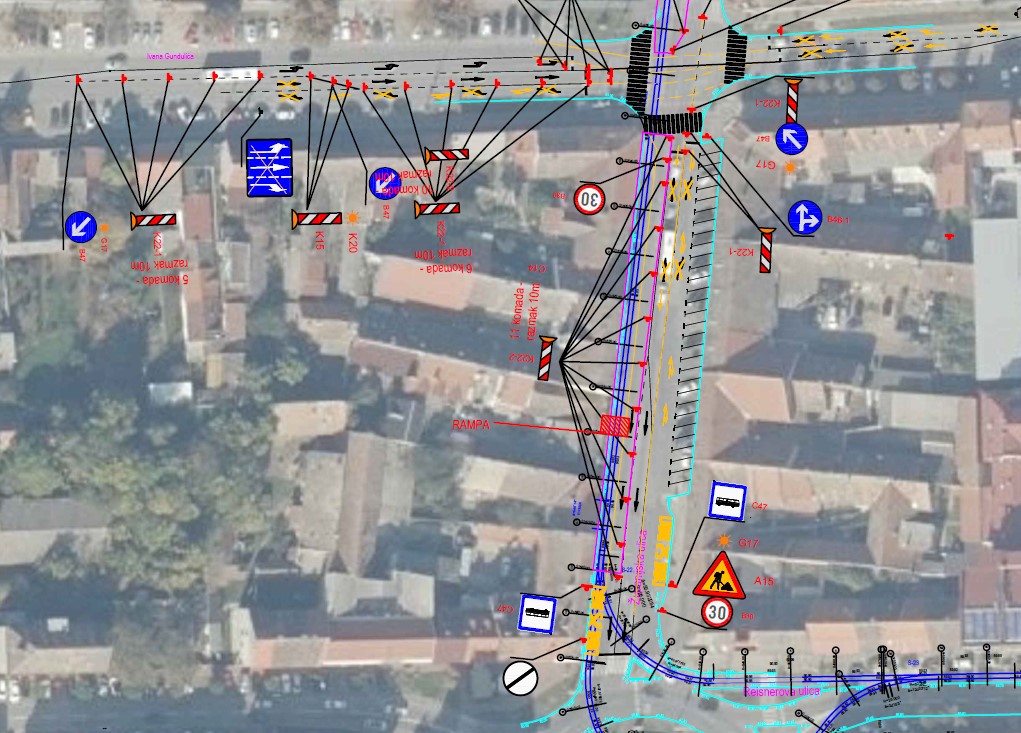Screen dimensions: 1021x733
Task: Click the vertical K22-2 striped delineator post
Action: click(x=546, y=359)
